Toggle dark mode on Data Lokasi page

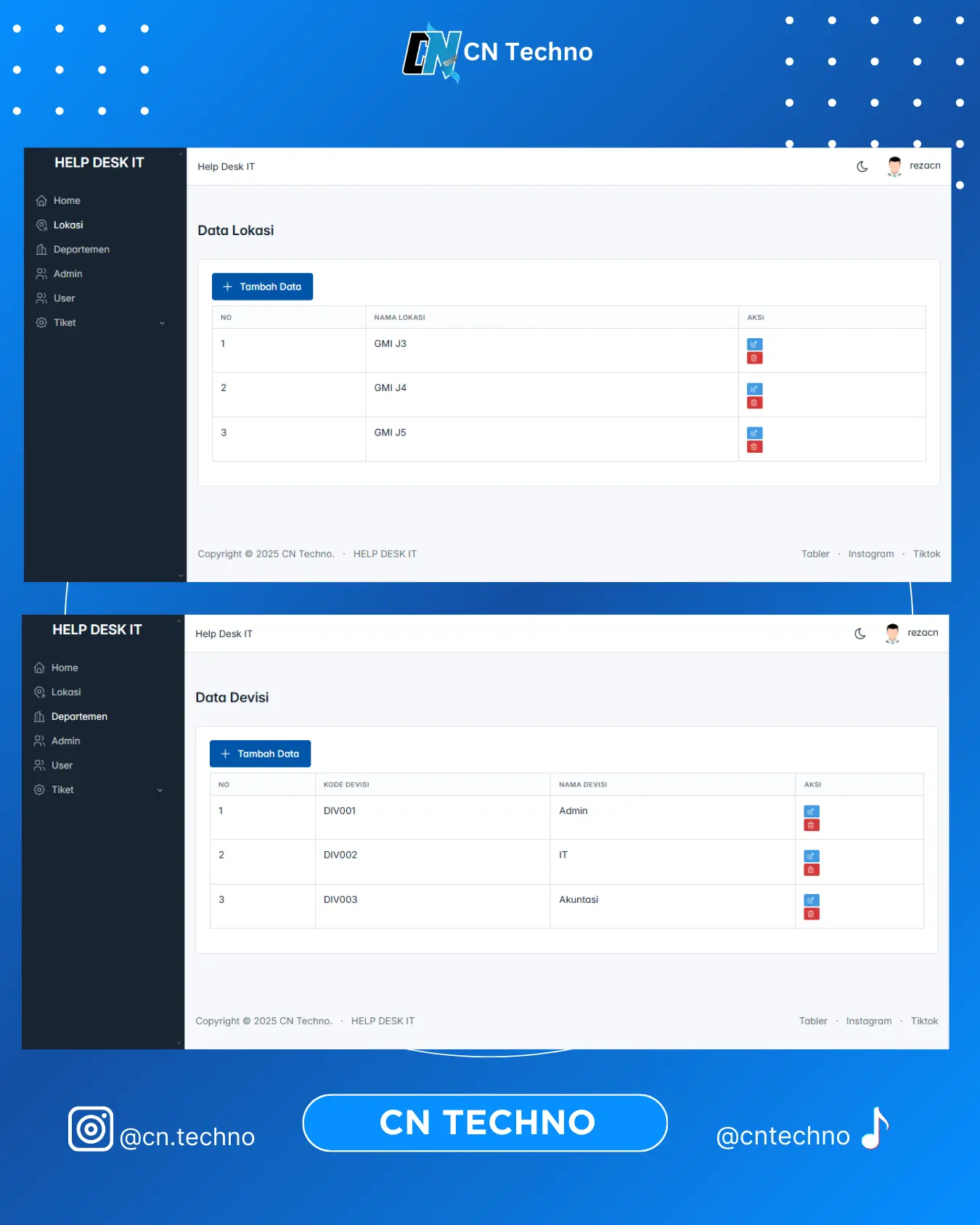pyautogui.click(x=862, y=166)
